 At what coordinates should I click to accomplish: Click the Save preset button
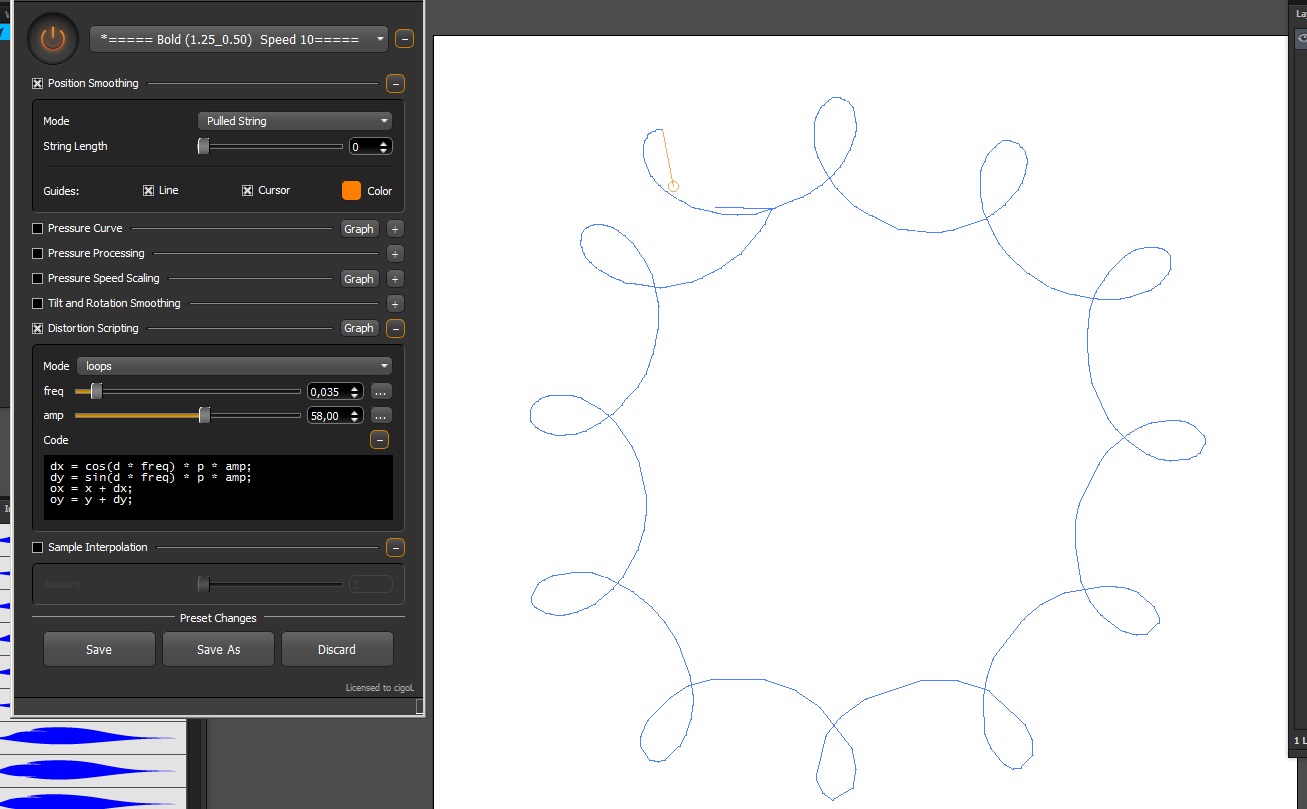pos(99,649)
